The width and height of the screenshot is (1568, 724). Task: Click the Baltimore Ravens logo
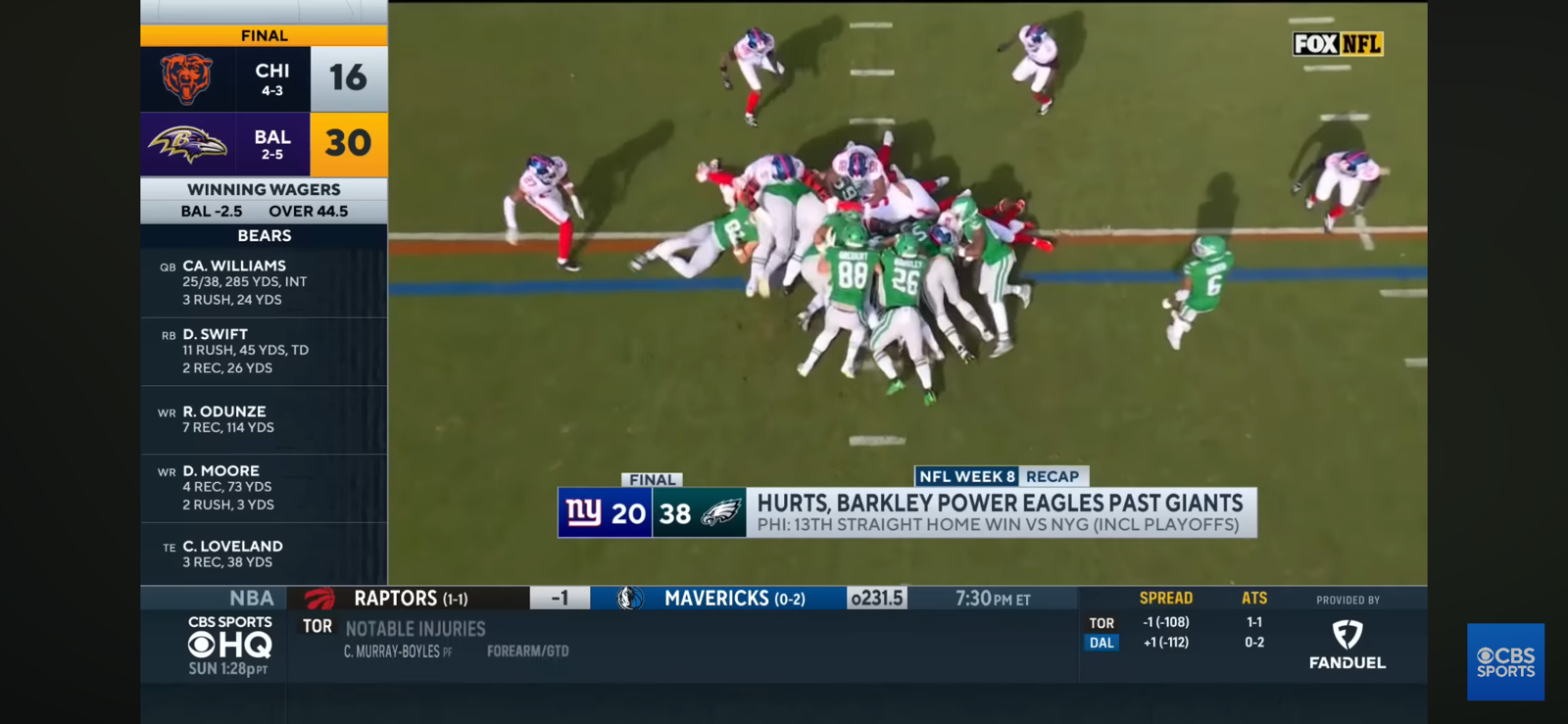pos(187,145)
